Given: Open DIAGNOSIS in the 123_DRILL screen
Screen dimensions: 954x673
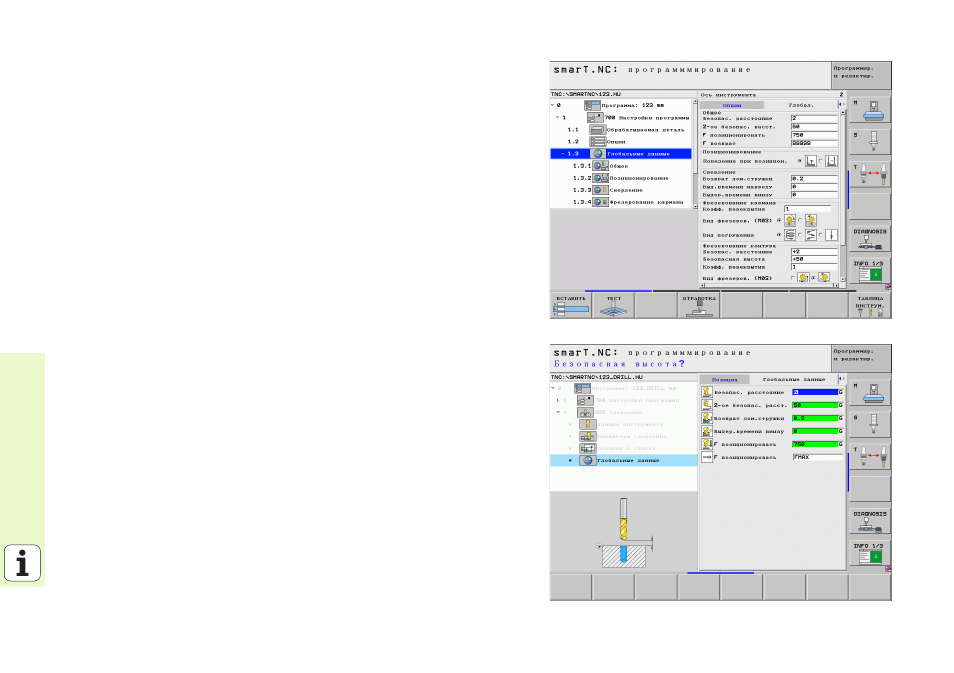Looking at the screenshot, I should pyautogui.click(x=870, y=521).
